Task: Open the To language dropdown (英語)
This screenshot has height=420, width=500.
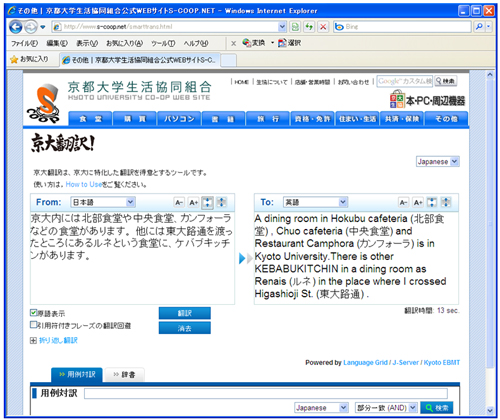Action: pos(315,202)
